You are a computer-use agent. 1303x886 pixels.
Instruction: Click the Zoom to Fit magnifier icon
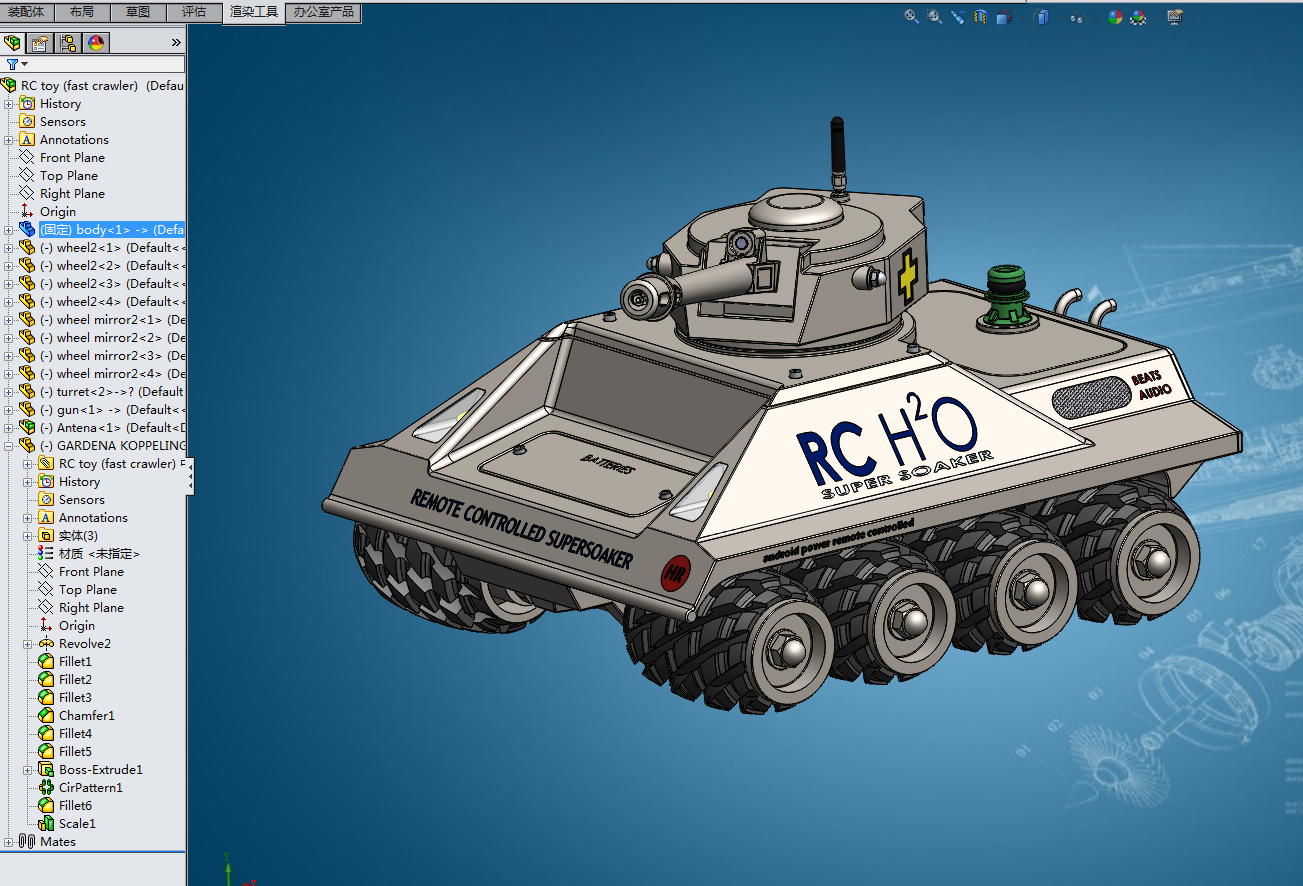click(911, 16)
